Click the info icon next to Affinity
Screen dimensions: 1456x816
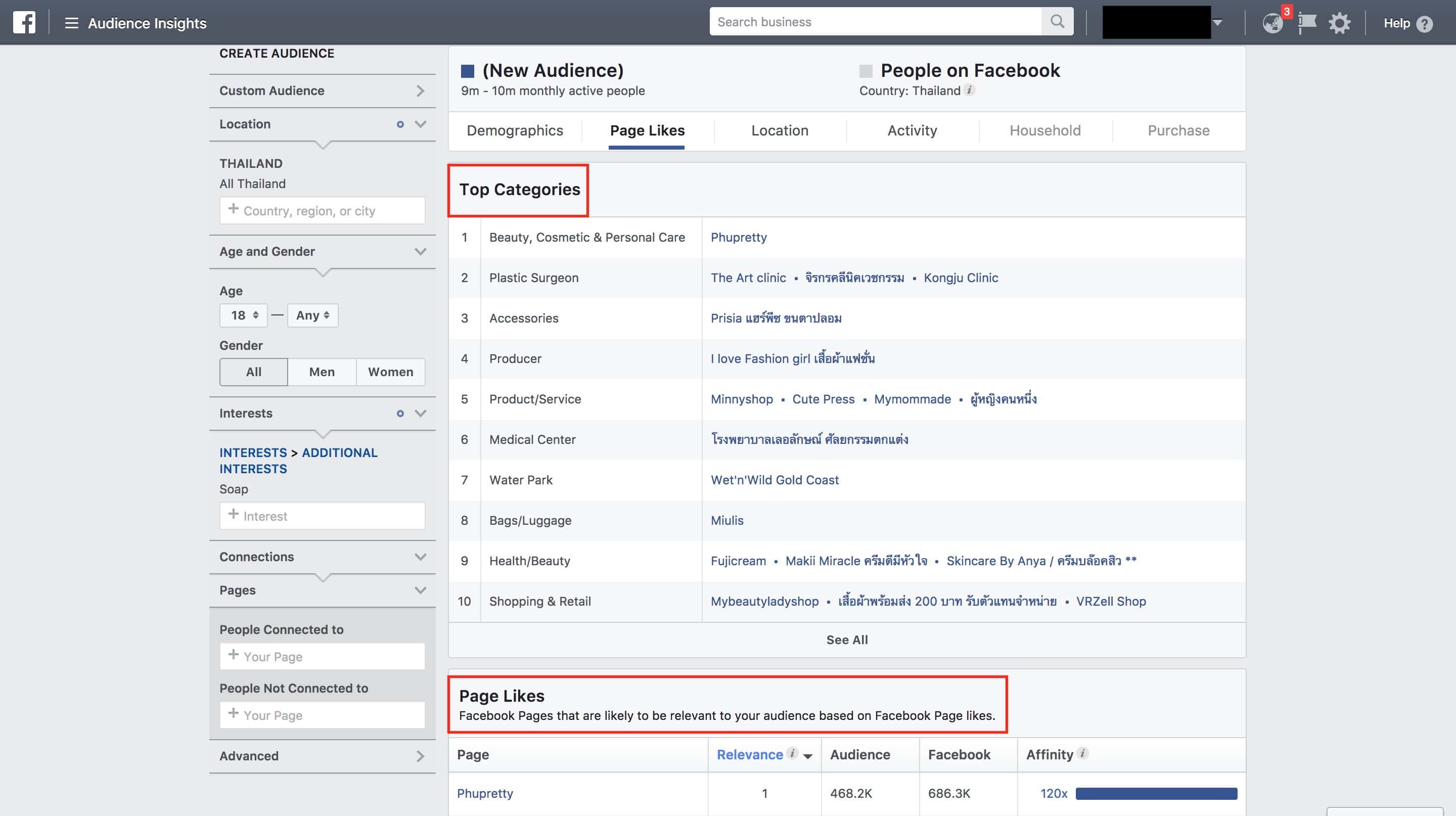(1082, 753)
